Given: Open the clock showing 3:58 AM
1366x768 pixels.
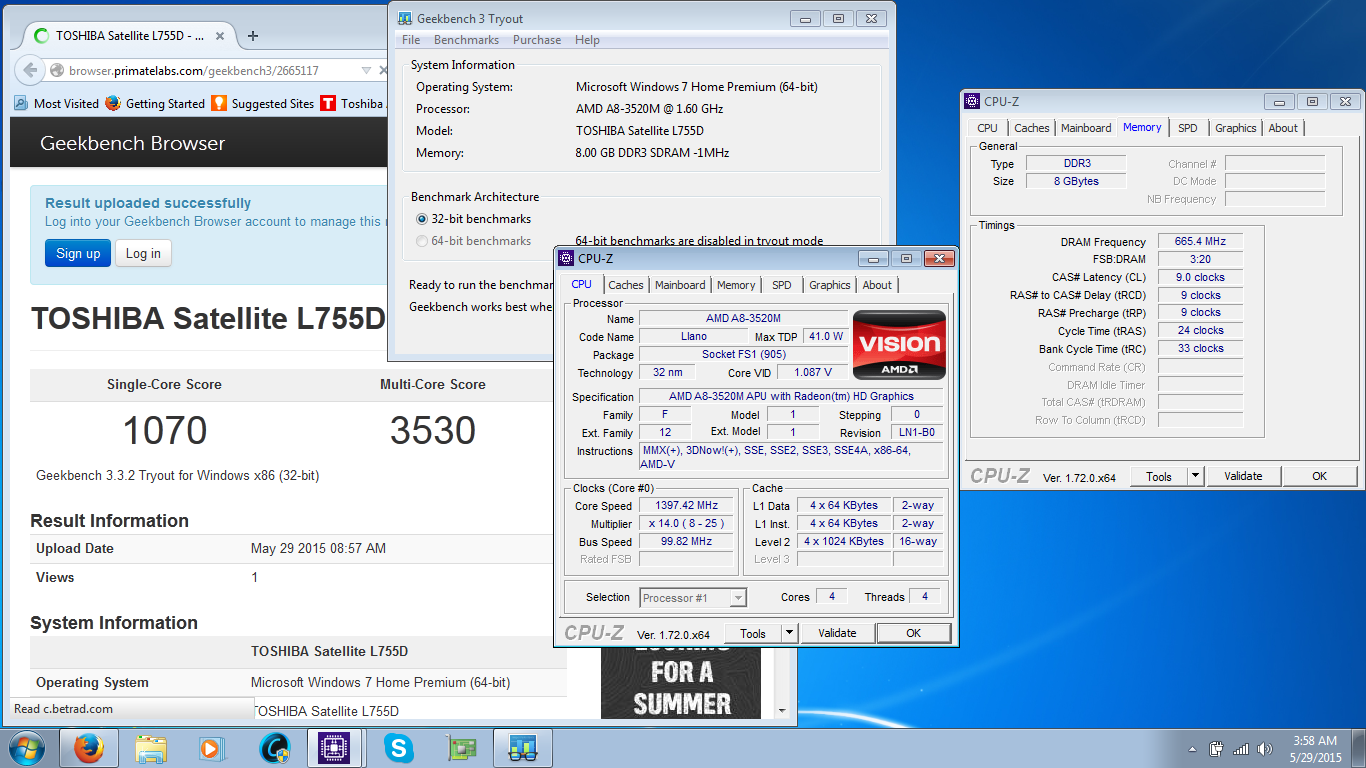Looking at the screenshot, I should coord(1316,749).
